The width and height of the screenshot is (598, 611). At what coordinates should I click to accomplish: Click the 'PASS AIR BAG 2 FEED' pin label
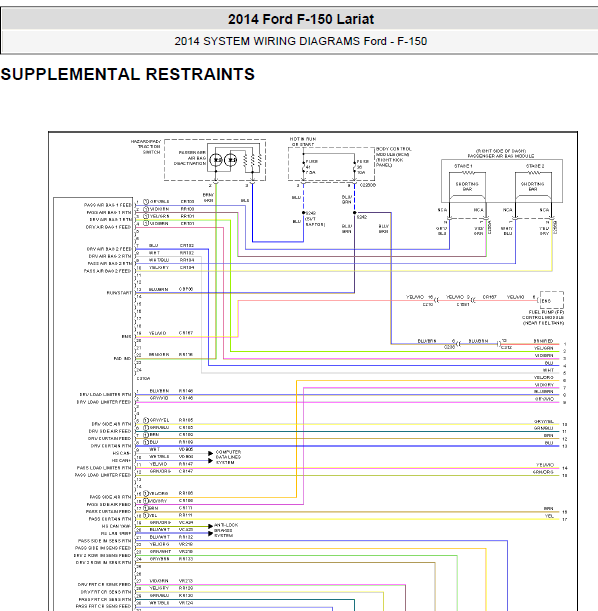108,271
